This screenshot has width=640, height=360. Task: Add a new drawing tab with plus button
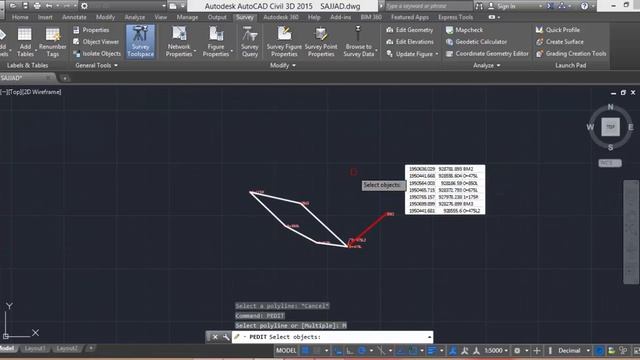pos(65,78)
